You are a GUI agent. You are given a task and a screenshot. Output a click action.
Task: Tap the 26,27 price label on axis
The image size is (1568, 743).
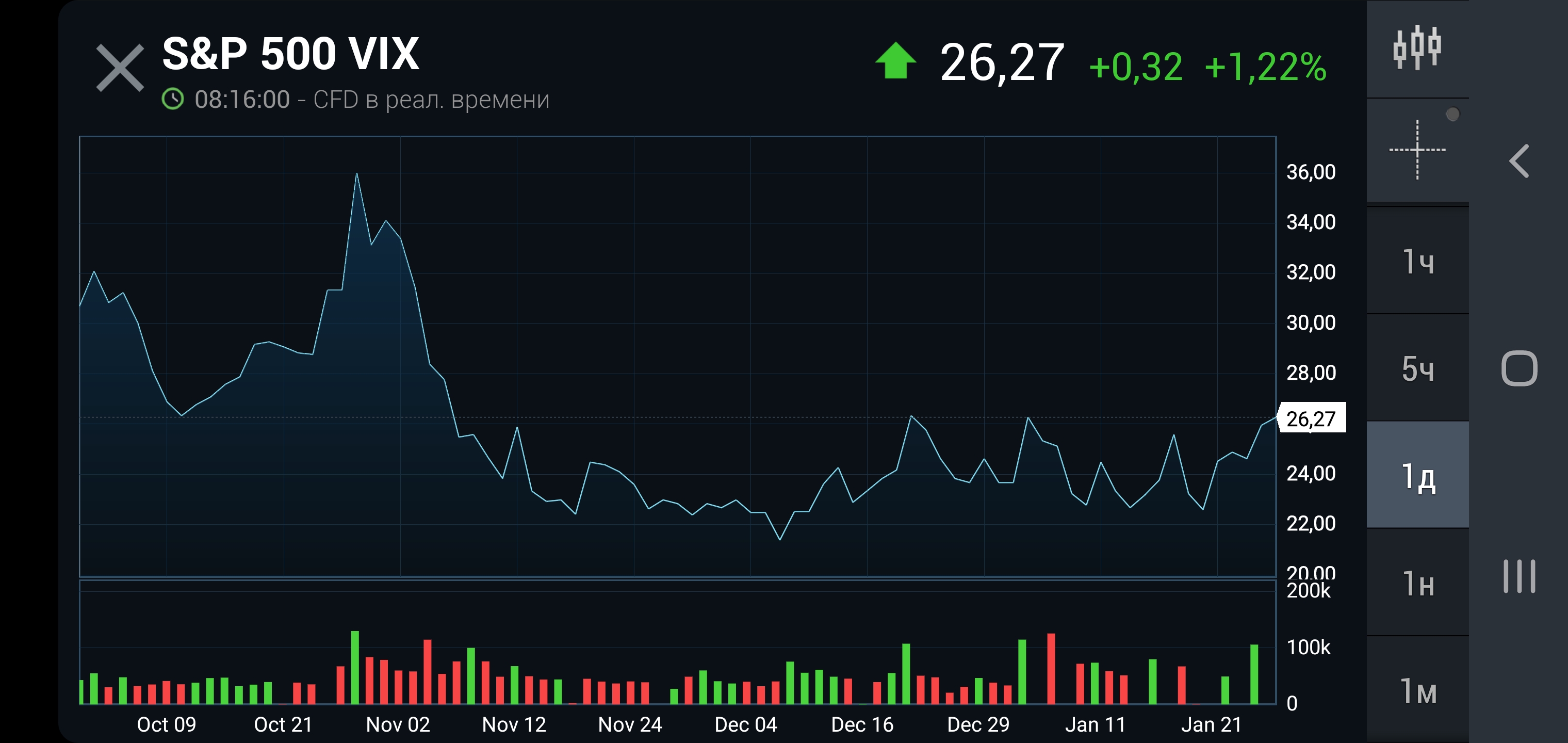[1311, 419]
